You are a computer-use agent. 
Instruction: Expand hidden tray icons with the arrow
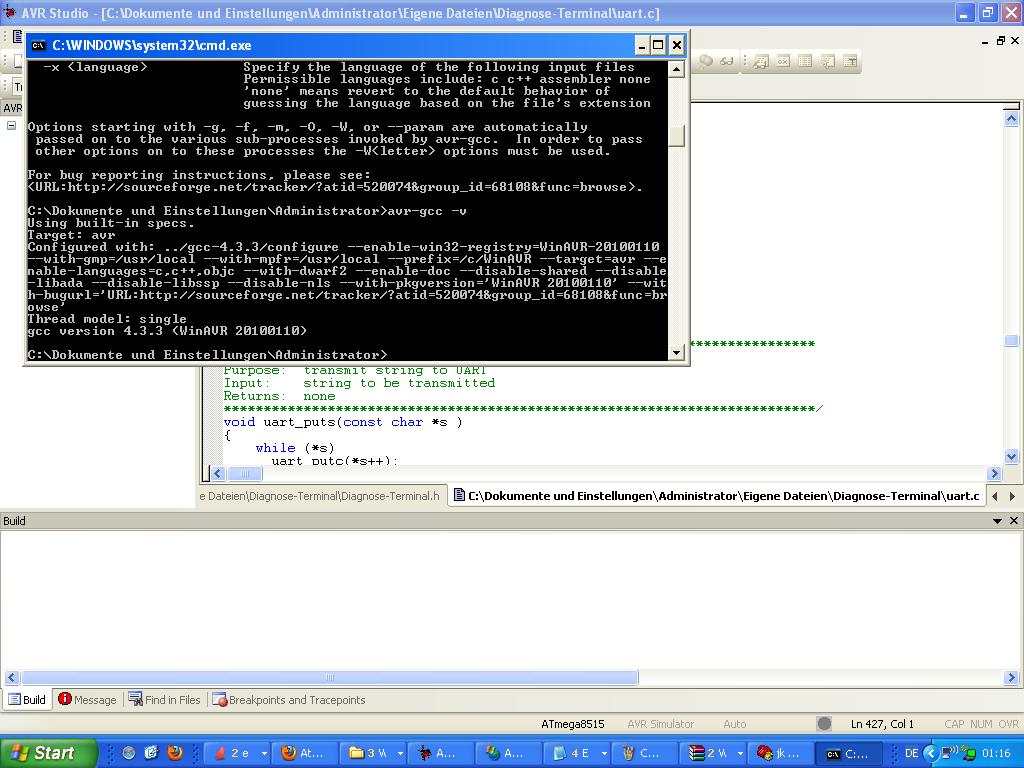(931, 753)
